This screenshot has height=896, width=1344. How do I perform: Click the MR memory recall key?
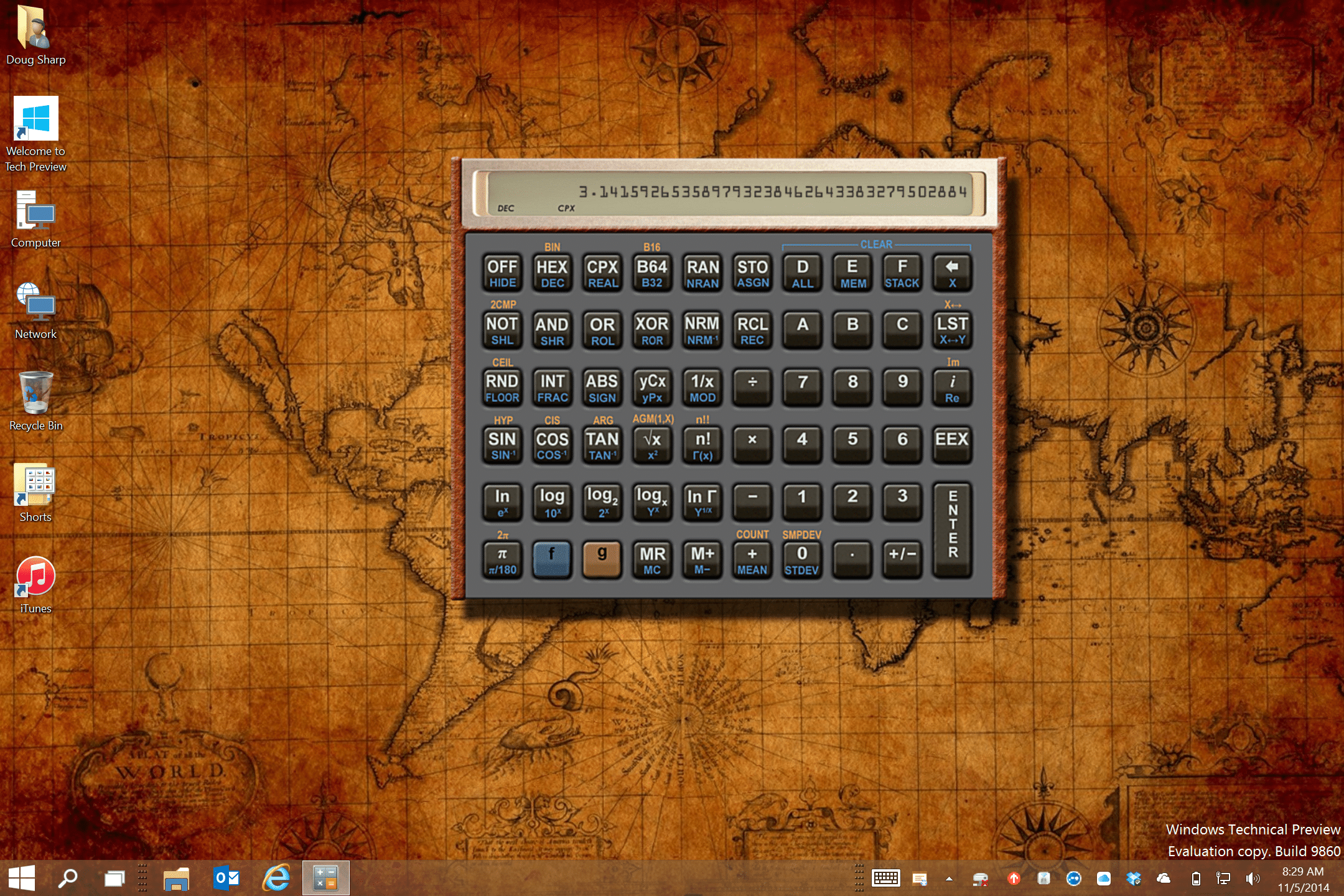[652, 560]
